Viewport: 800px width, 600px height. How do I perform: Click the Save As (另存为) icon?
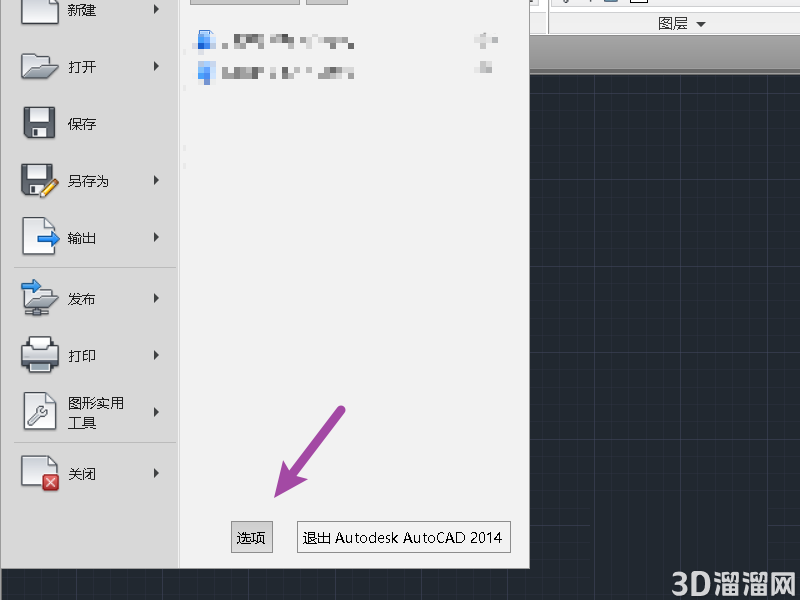coord(39,180)
